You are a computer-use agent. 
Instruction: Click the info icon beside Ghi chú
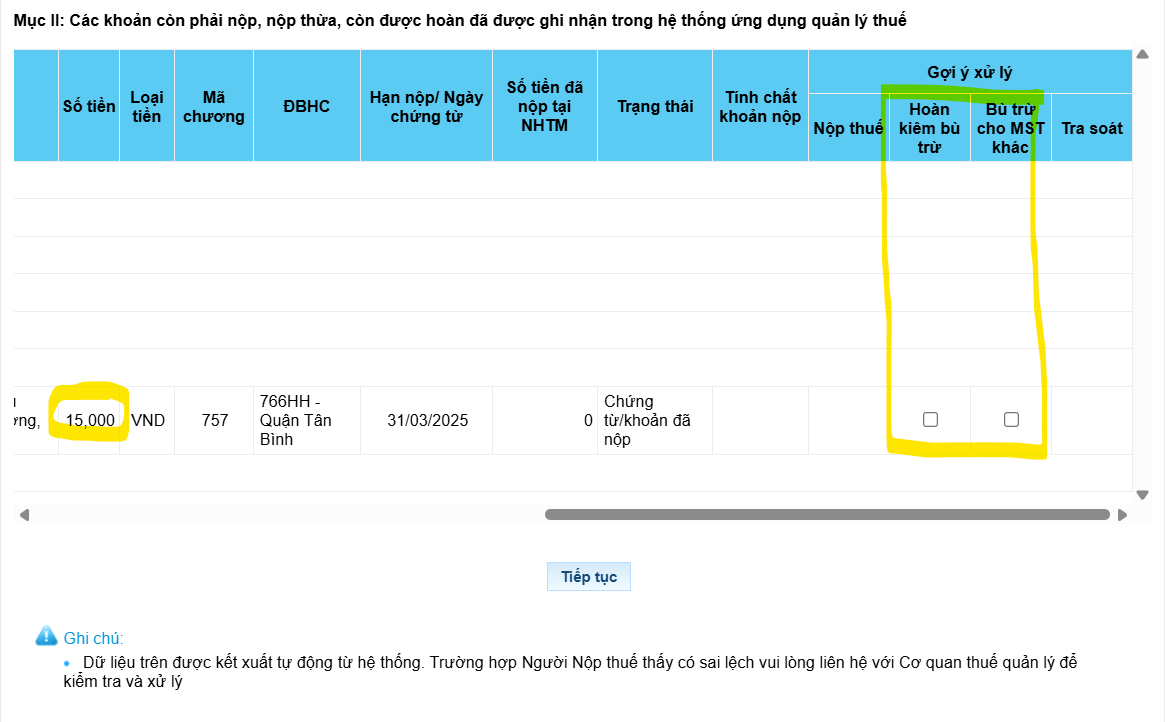click(46, 636)
